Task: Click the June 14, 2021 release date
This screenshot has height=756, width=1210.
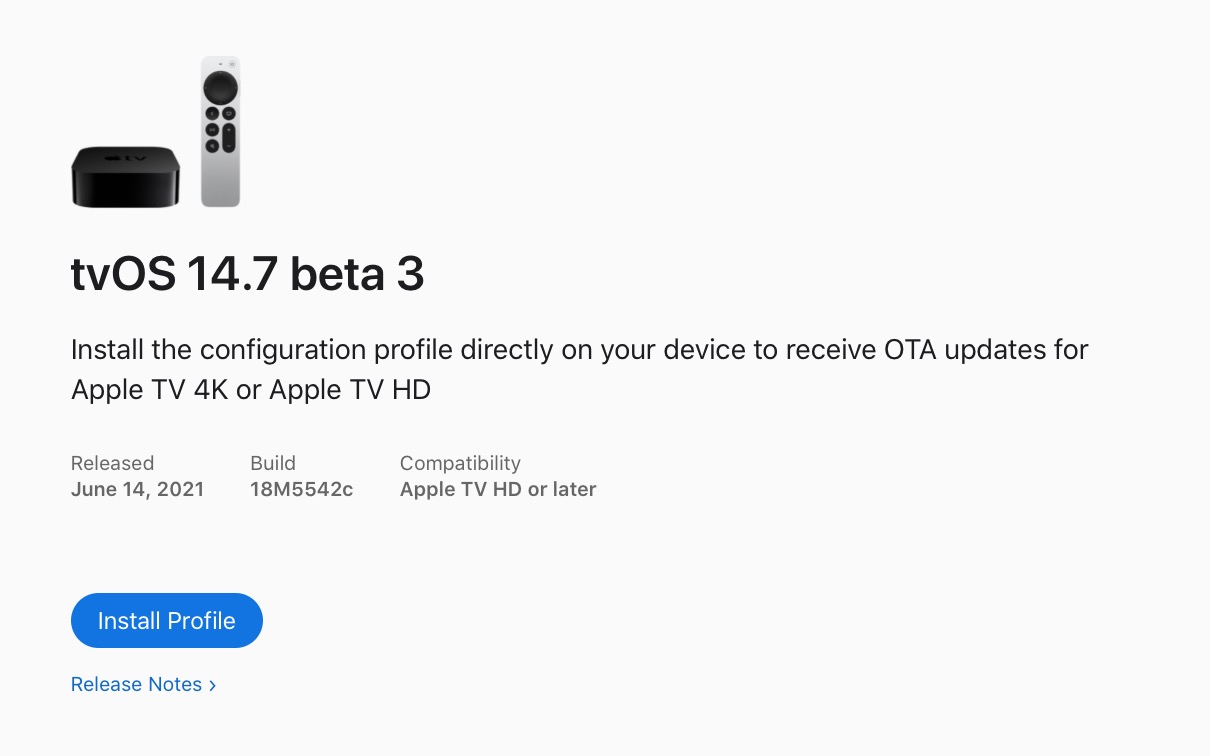Action: pyautogui.click(x=137, y=489)
